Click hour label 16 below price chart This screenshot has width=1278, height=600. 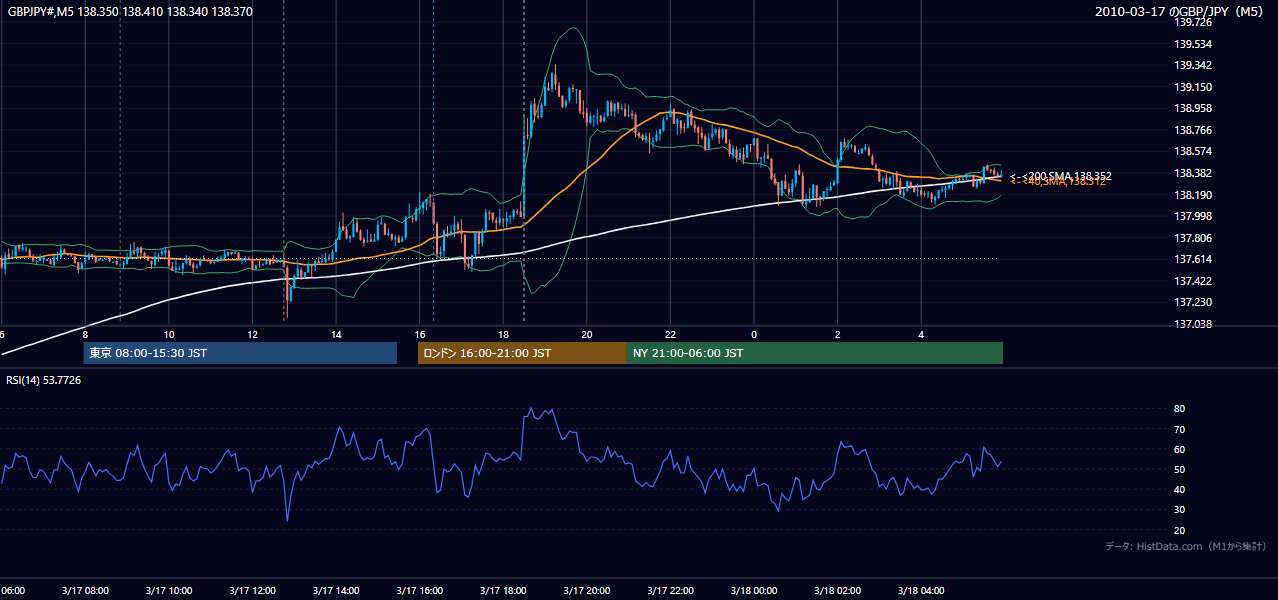[420, 334]
